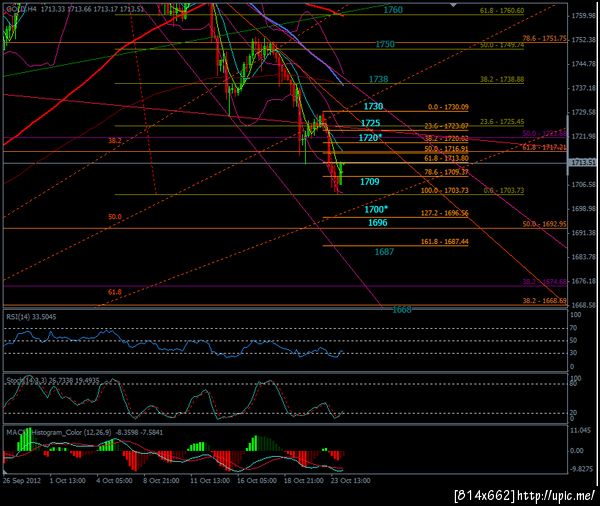Select the '38.2 - 1720.02' Fibonacci label

(447, 139)
